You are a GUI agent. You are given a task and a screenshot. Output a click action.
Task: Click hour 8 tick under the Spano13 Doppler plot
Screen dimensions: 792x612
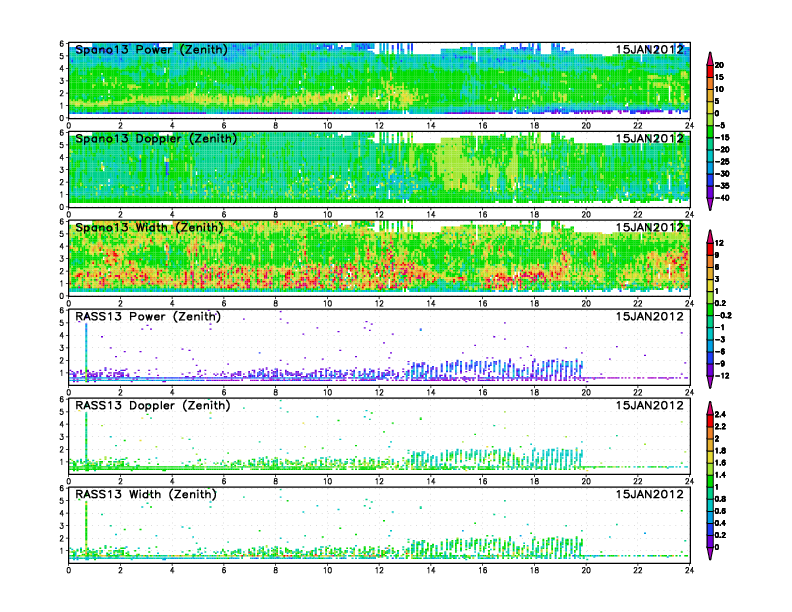[x=276, y=215]
